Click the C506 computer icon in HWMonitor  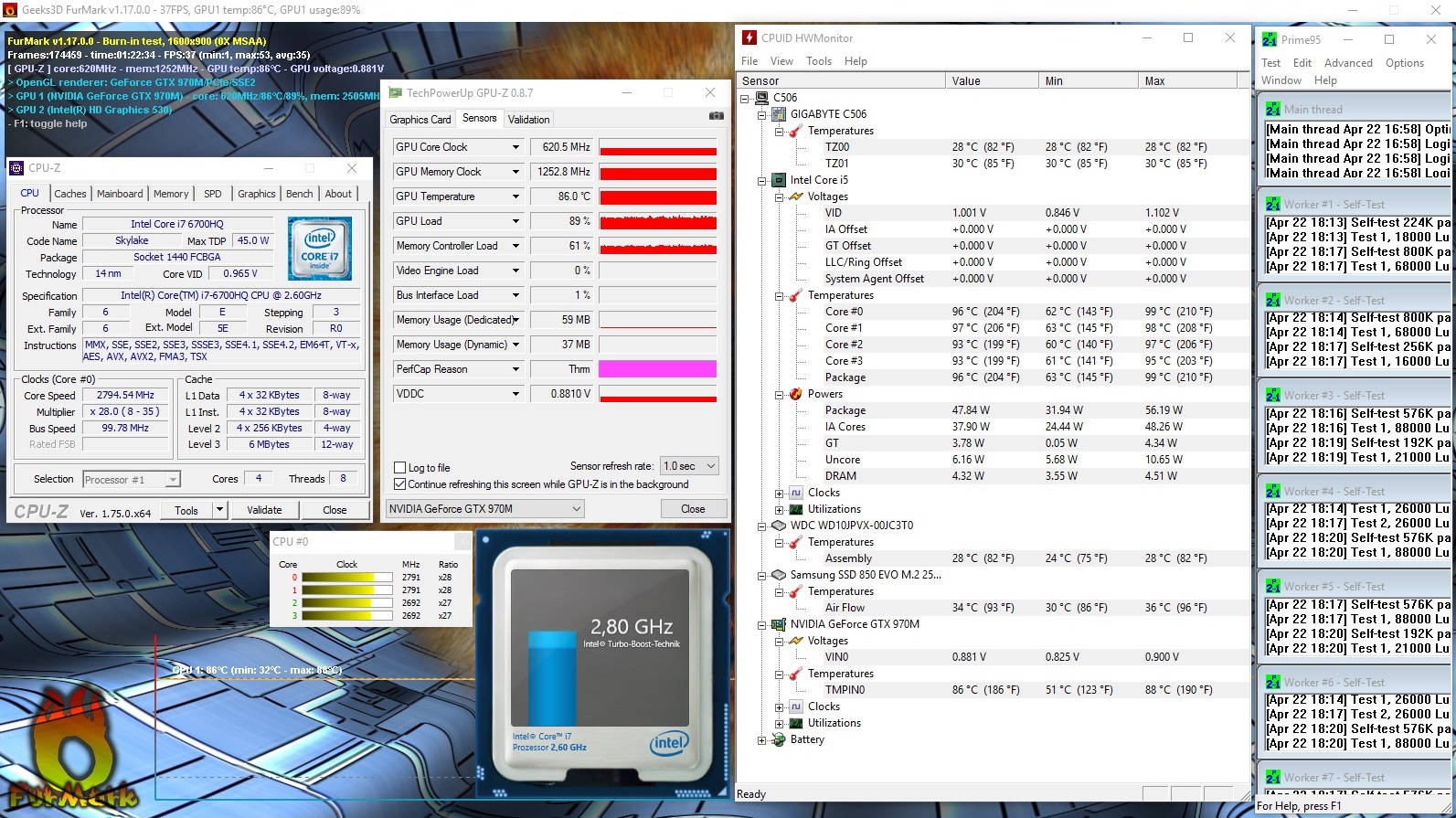point(761,98)
